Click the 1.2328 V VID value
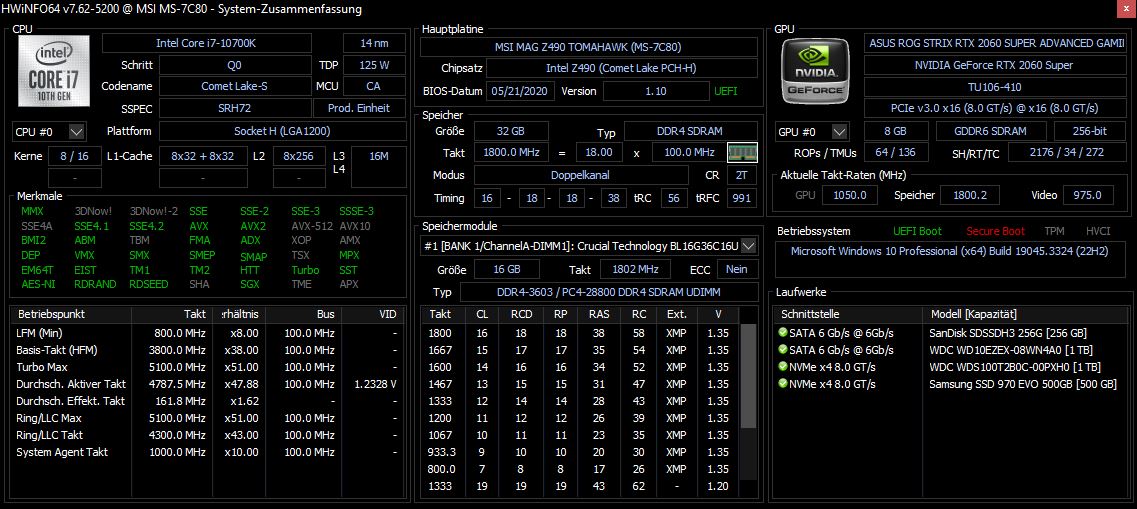Image resolution: width=1137 pixels, height=509 pixels. (x=376, y=384)
